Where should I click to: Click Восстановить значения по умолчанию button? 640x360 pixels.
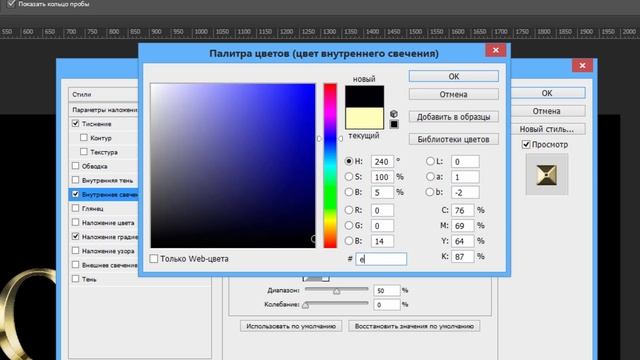tap(414, 326)
